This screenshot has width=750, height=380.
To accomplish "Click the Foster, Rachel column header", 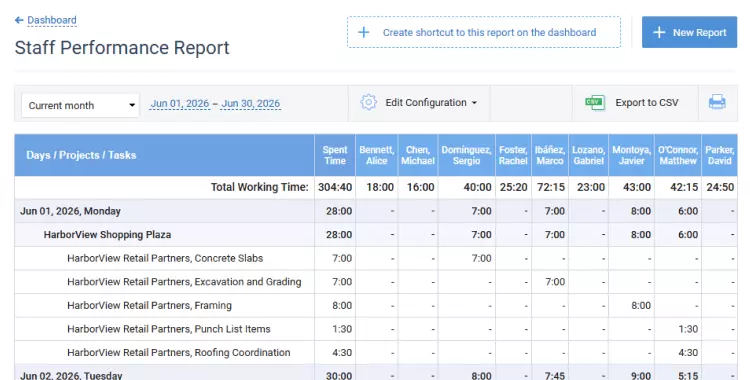I will coord(513,155).
